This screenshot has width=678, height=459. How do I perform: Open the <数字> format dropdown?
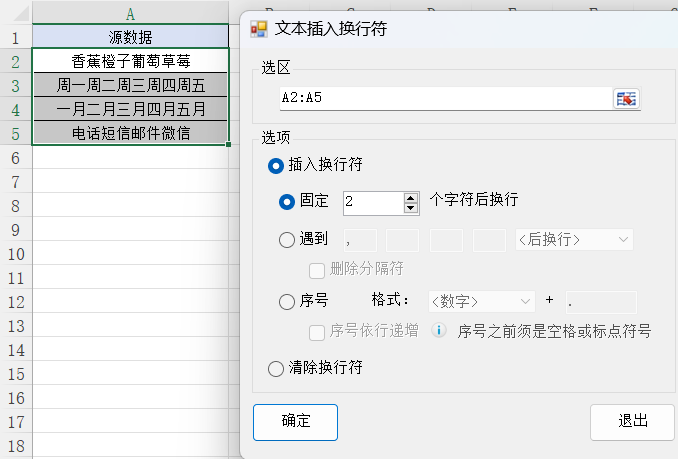(x=482, y=302)
